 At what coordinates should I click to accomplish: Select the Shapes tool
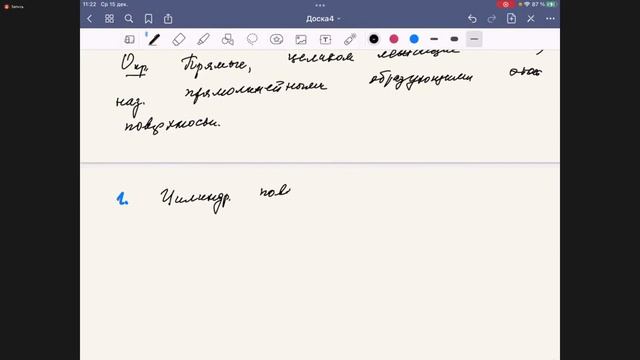(228, 40)
